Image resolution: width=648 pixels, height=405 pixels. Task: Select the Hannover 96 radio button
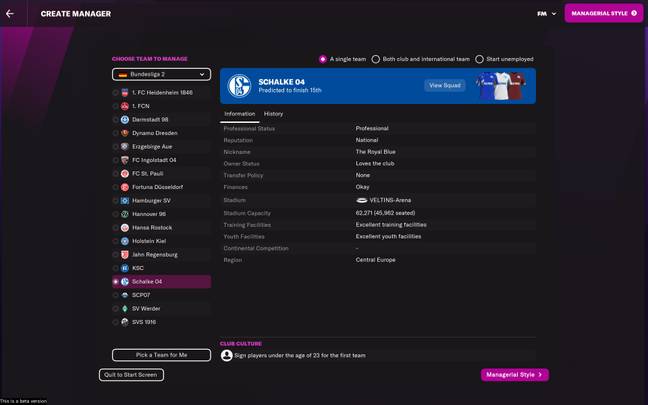click(x=116, y=214)
